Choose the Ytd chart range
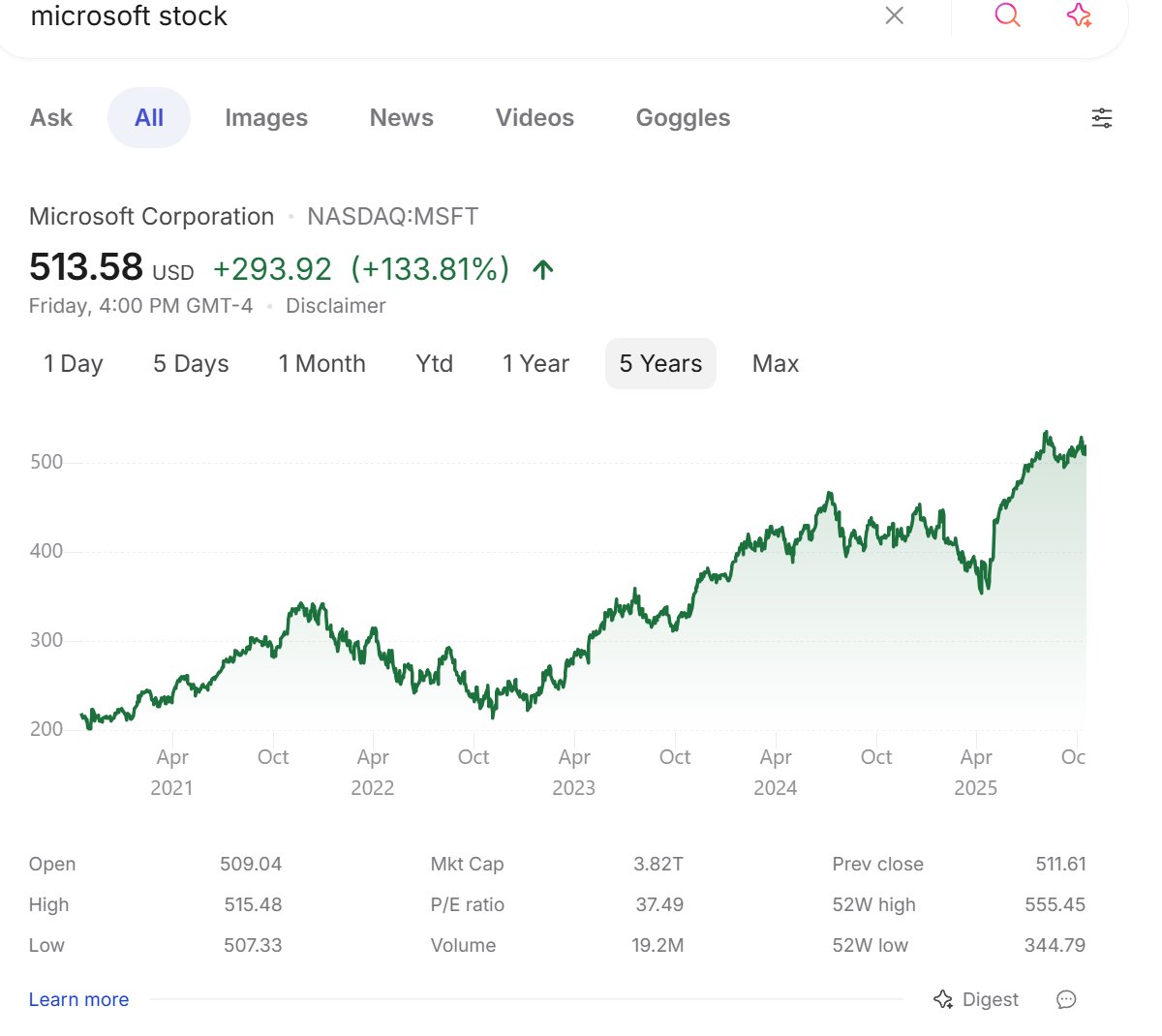This screenshot has height=1036, width=1162. (435, 364)
